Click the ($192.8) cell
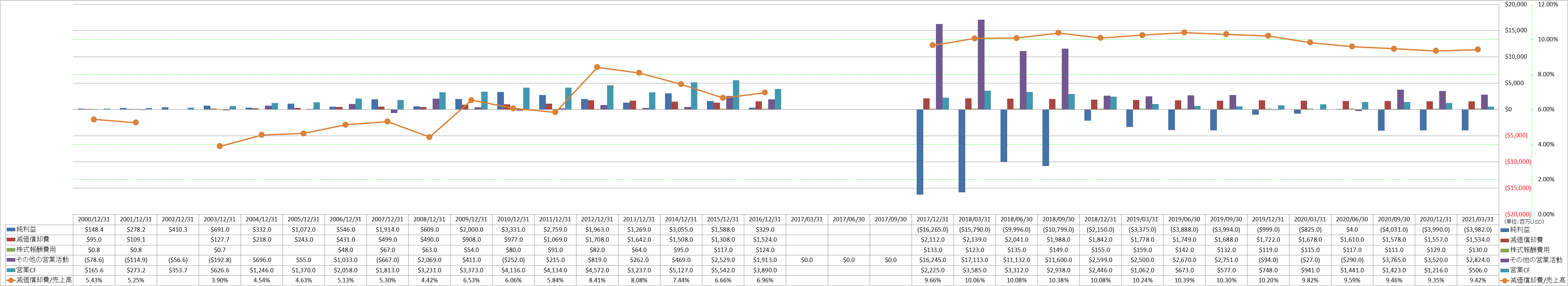The image size is (1568, 286). coord(220,260)
